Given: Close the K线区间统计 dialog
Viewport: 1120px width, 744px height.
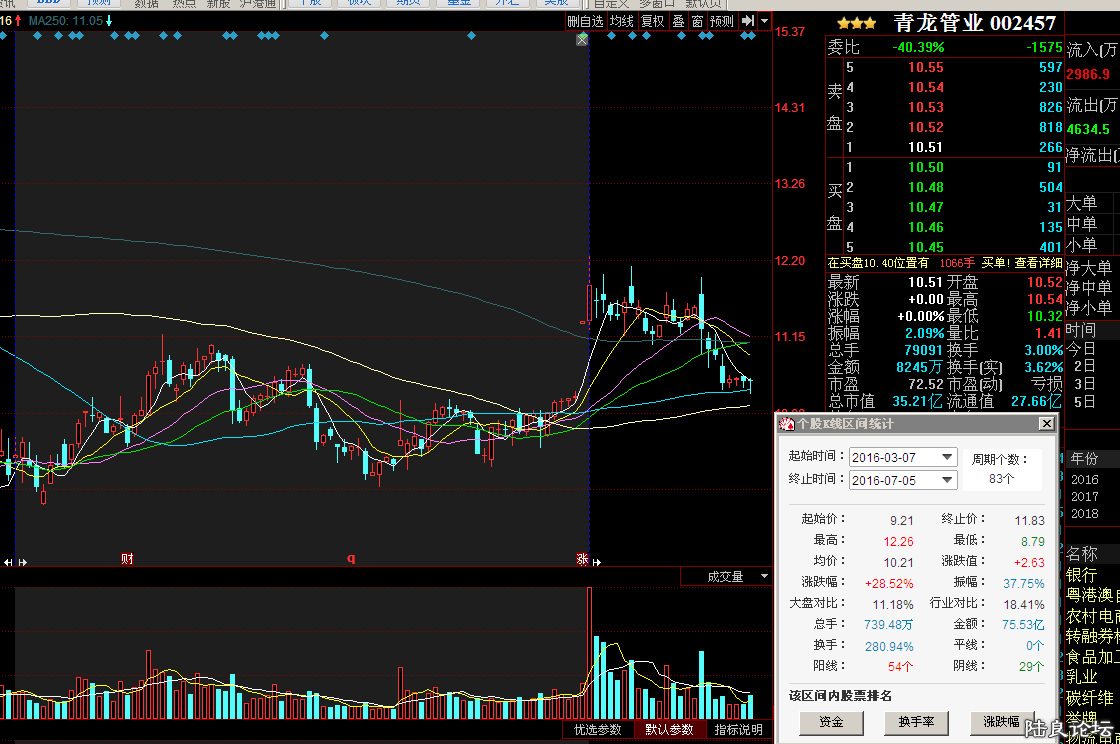Looking at the screenshot, I should [1046, 424].
